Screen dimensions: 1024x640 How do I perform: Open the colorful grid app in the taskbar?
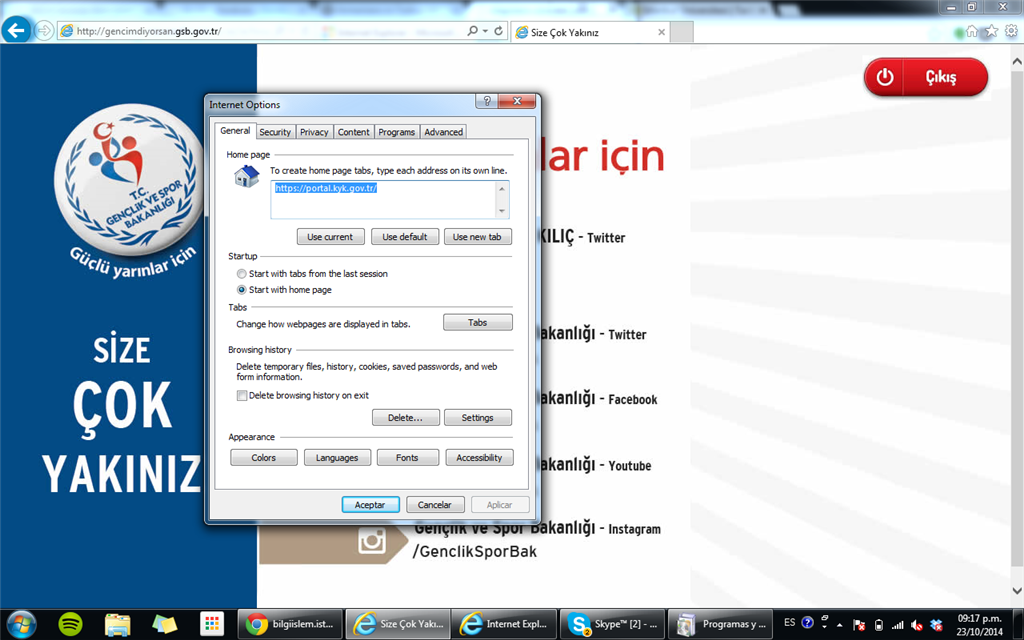pos(212,624)
